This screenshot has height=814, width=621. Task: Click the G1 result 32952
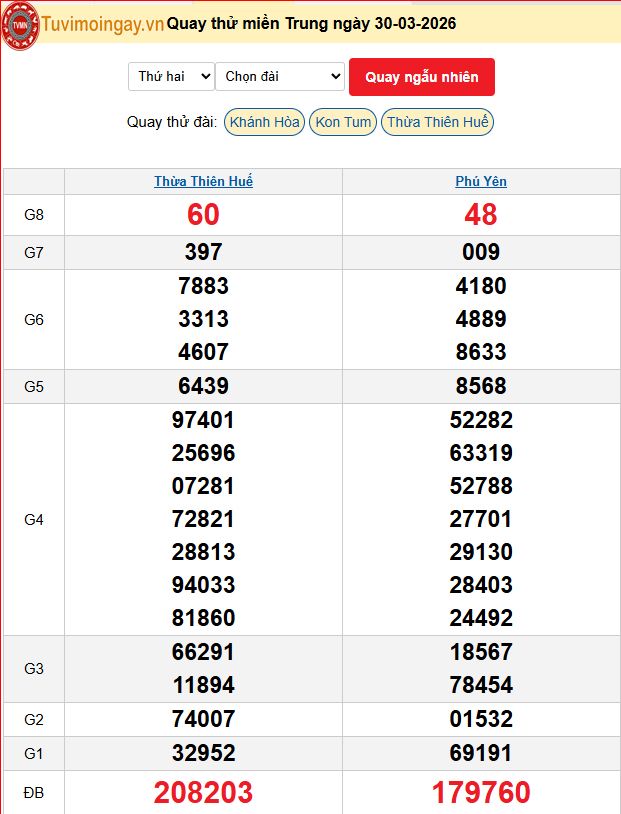pyautogui.click(x=203, y=753)
